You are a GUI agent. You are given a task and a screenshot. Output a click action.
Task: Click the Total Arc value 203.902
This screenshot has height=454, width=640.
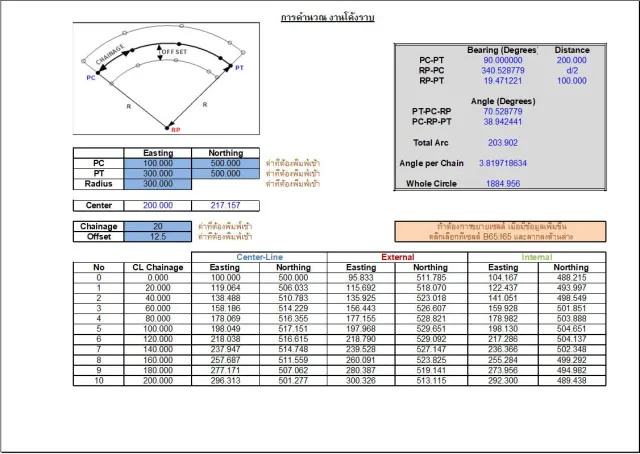502,142
